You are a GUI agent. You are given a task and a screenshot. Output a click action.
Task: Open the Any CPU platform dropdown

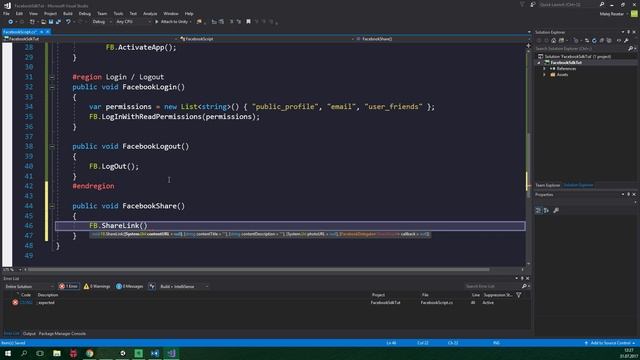[133, 22]
